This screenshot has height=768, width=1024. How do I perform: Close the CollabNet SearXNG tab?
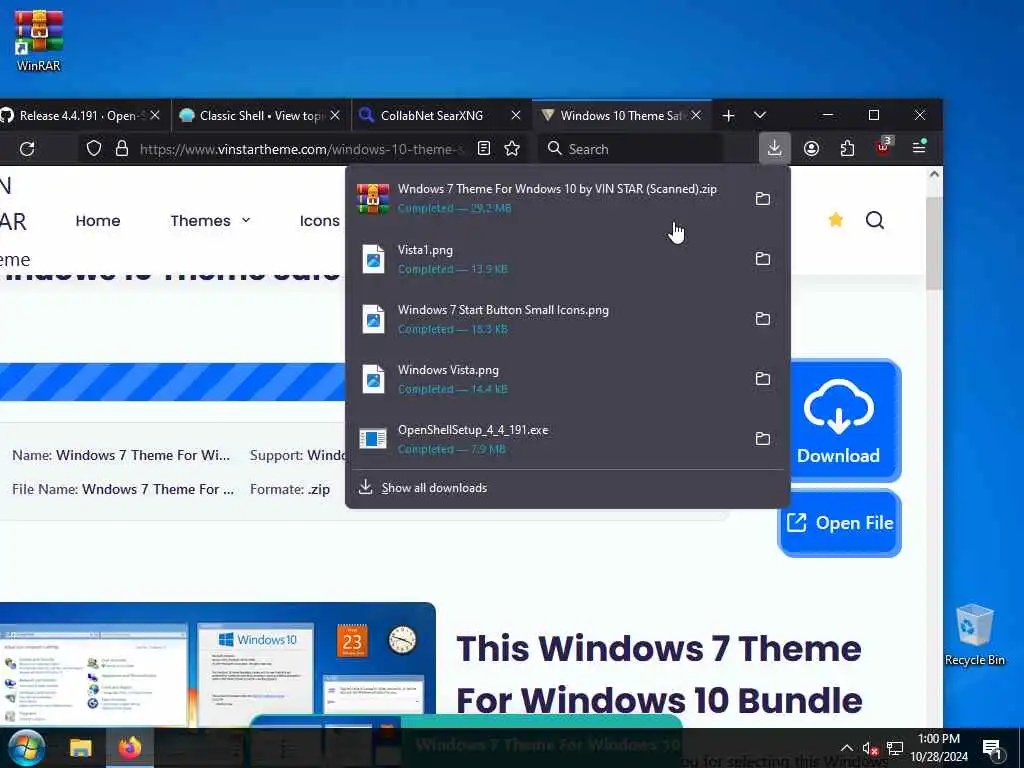point(516,116)
